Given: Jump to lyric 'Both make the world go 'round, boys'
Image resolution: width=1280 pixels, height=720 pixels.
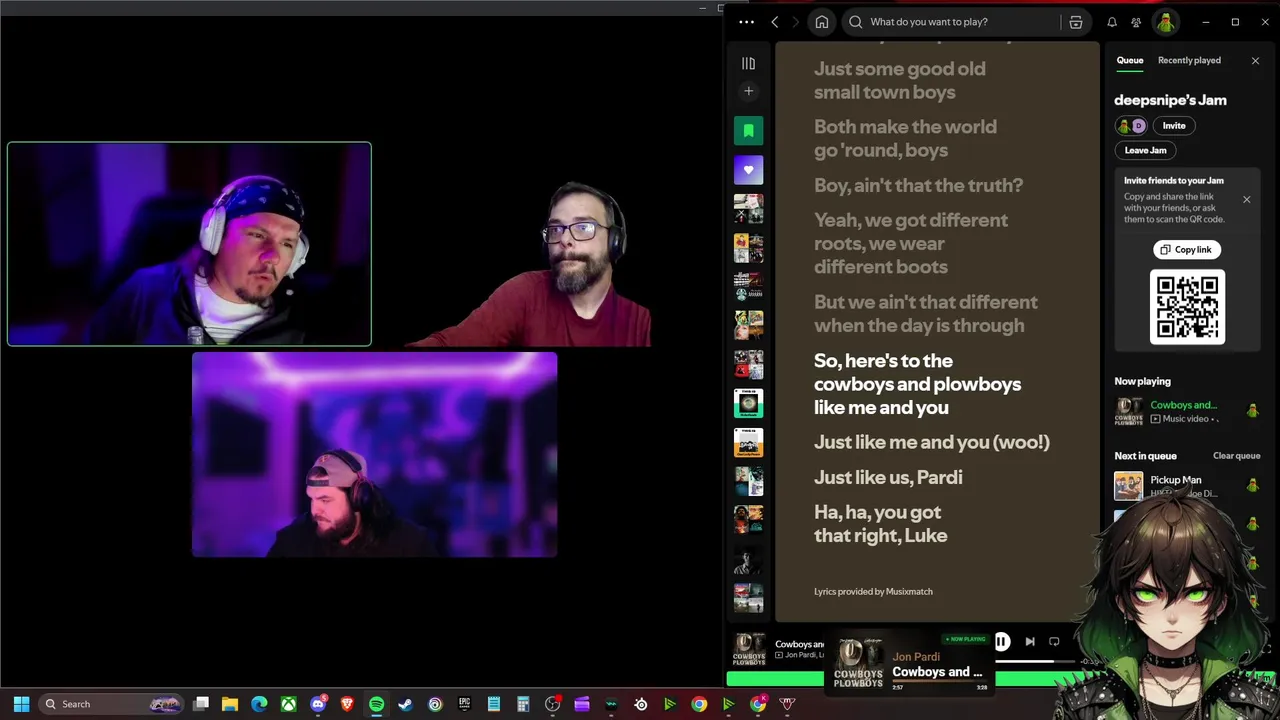Looking at the screenshot, I should pos(905,139).
